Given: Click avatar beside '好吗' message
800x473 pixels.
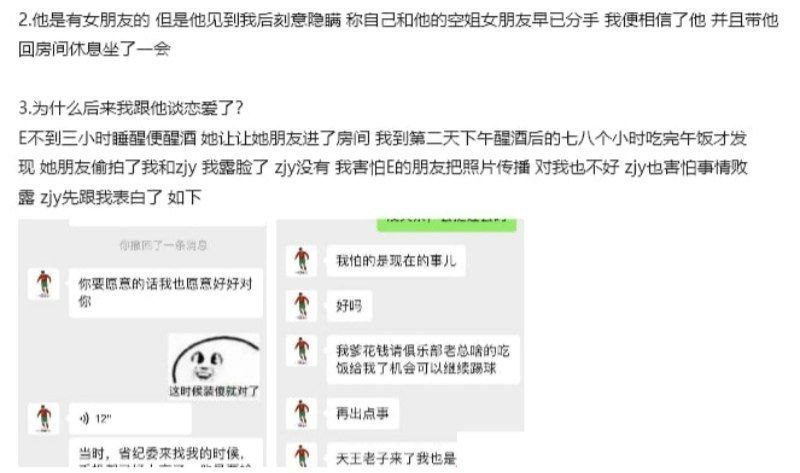Looking at the screenshot, I should coord(302,306).
